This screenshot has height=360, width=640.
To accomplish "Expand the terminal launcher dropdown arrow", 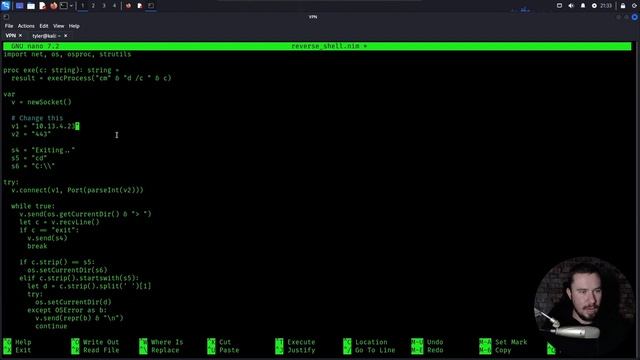I will pyautogui.click(x=71, y=6).
